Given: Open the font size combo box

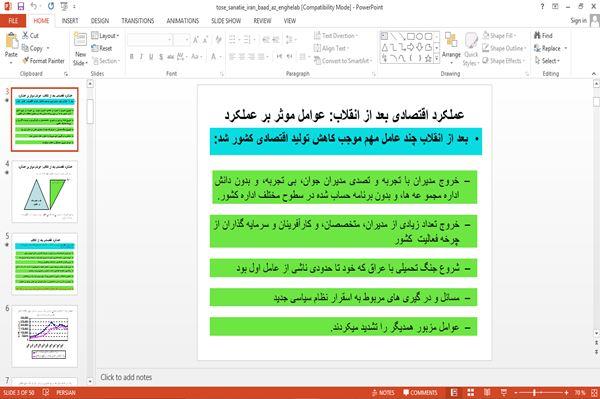Looking at the screenshot, I should tap(181, 39).
